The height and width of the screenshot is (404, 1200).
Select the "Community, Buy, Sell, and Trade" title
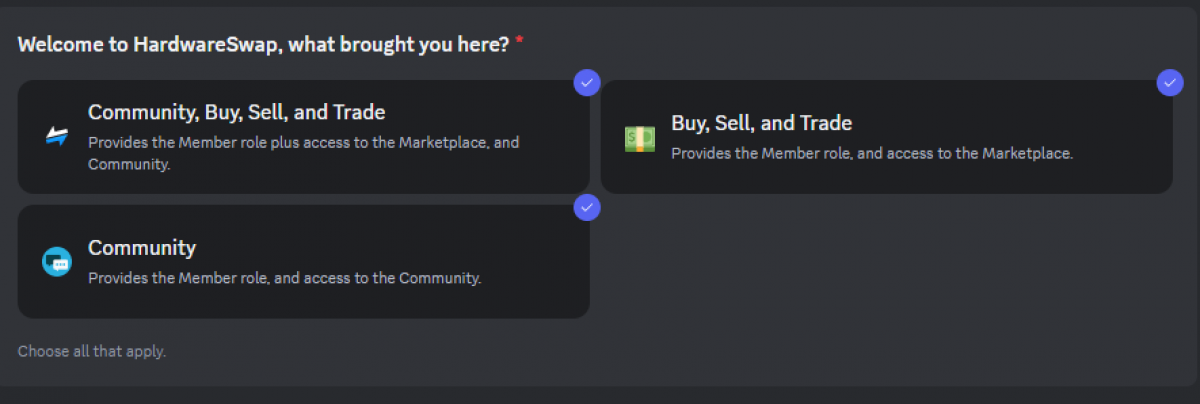point(236,112)
